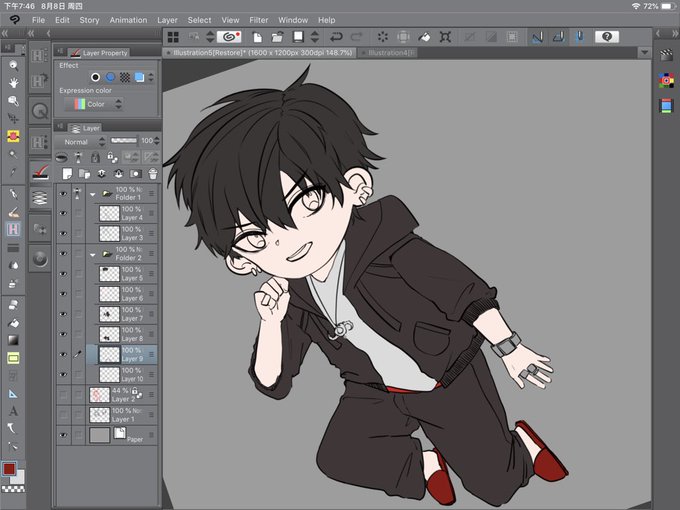Toggle Paper layer visibility eye
This screenshot has height=510, width=680.
(63, 435)
